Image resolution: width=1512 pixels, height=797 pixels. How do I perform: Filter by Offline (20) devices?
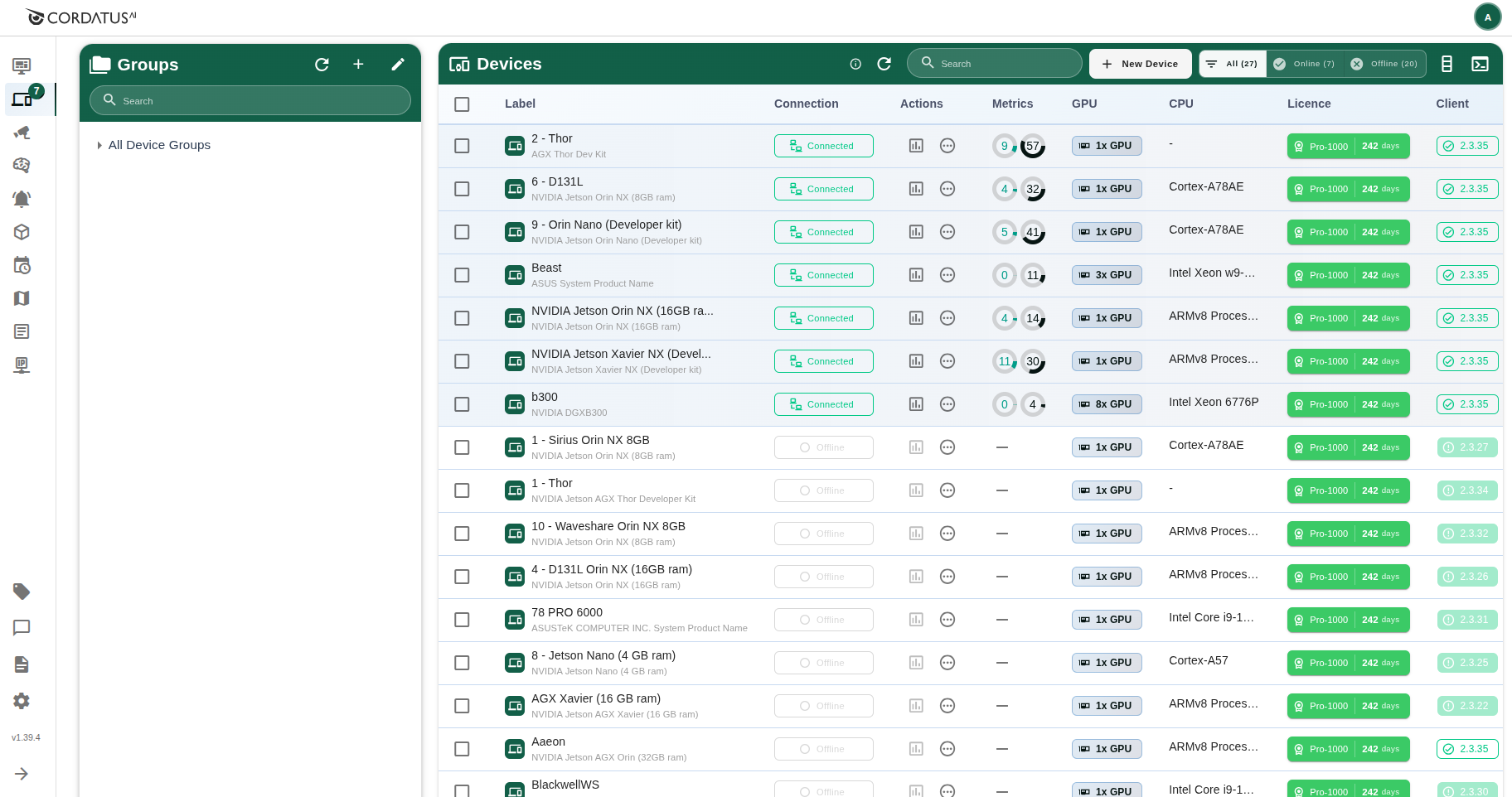click(x=1384, y=64)
